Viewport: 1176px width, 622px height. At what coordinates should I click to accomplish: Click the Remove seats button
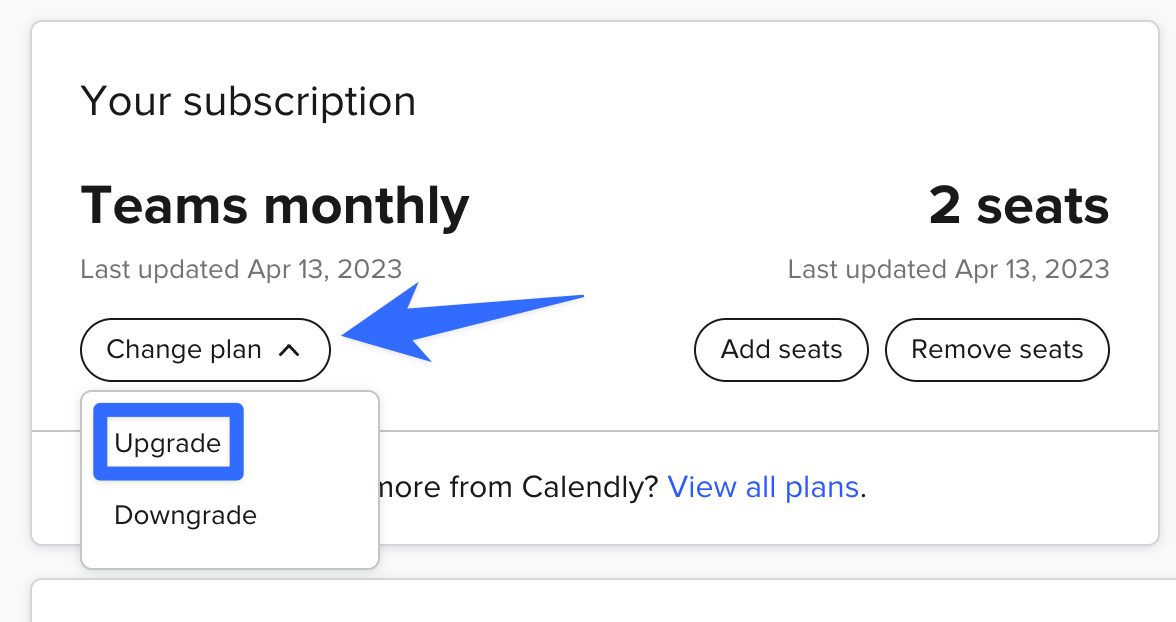(997, 350)
